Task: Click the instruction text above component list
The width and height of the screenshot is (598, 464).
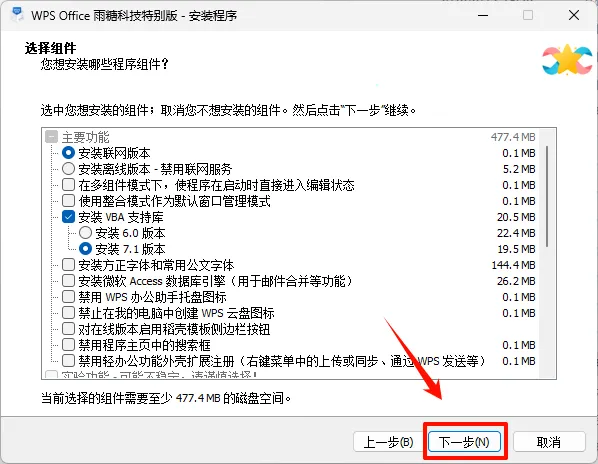Action: click(228, 111)
